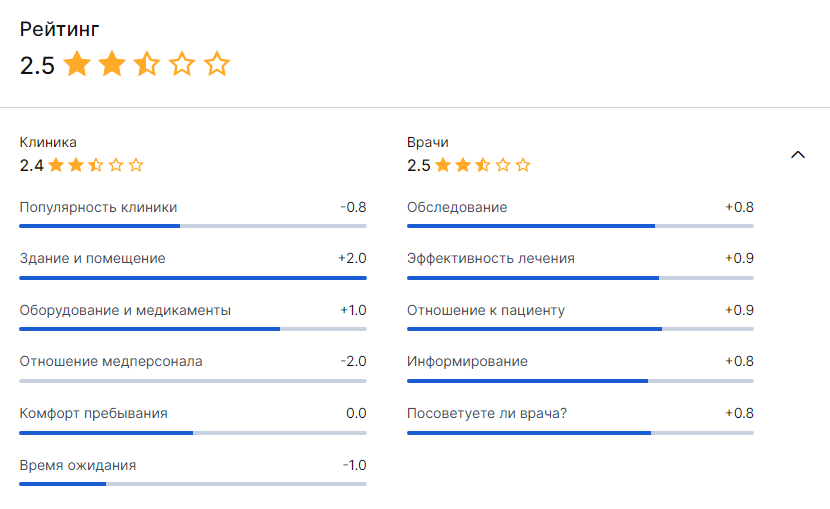Click the Врачи section heading

tap(427, 142)
